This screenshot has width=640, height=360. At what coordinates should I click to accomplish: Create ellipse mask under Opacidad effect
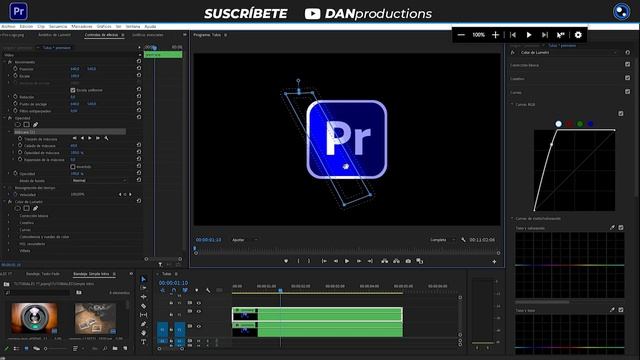(18, 125)
